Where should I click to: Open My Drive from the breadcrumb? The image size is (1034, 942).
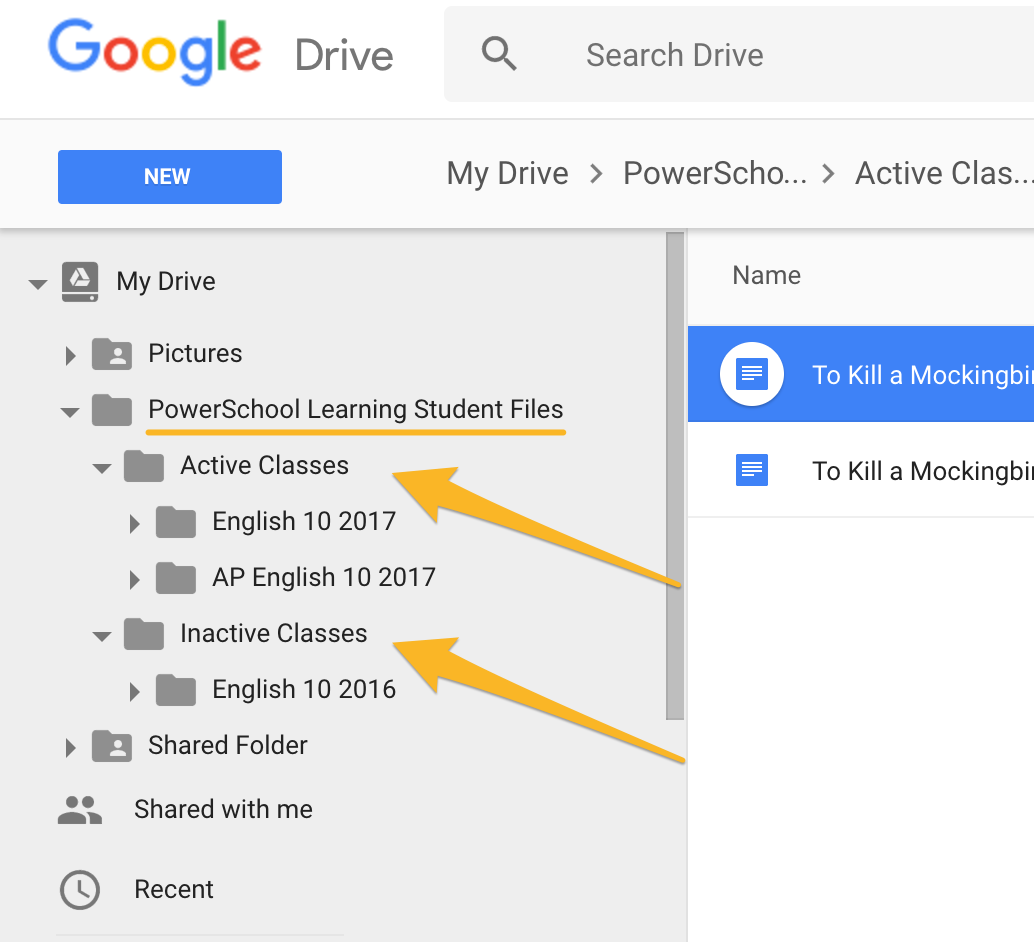tap(507, 173)
